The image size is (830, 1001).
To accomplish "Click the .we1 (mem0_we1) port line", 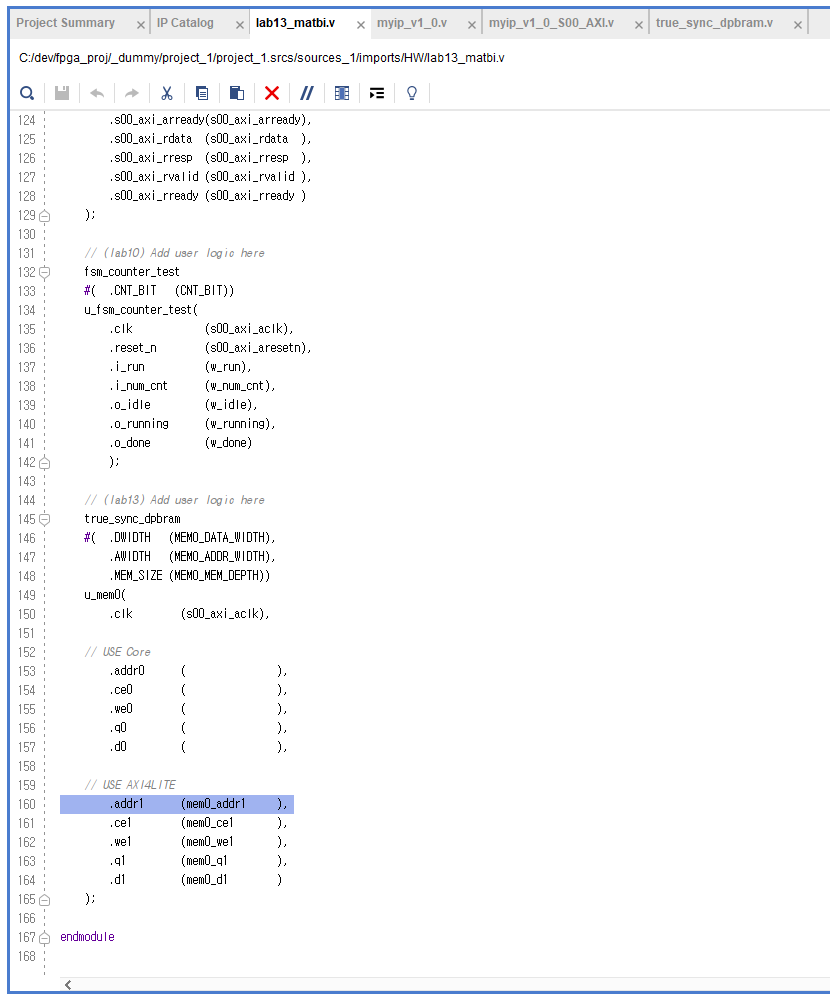I will (198, 842).
